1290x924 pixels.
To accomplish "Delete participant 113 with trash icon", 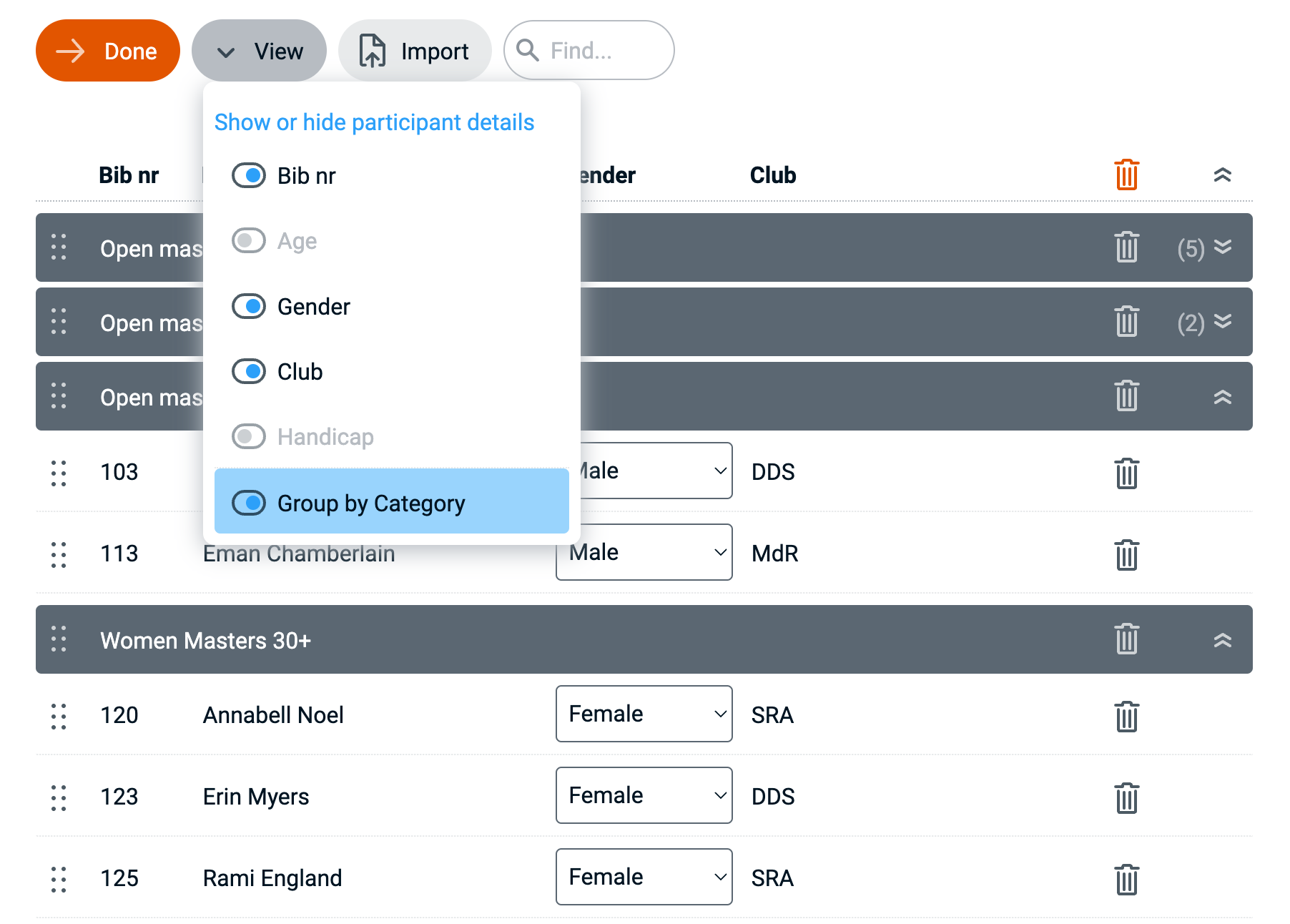I will pos(1126,555).
